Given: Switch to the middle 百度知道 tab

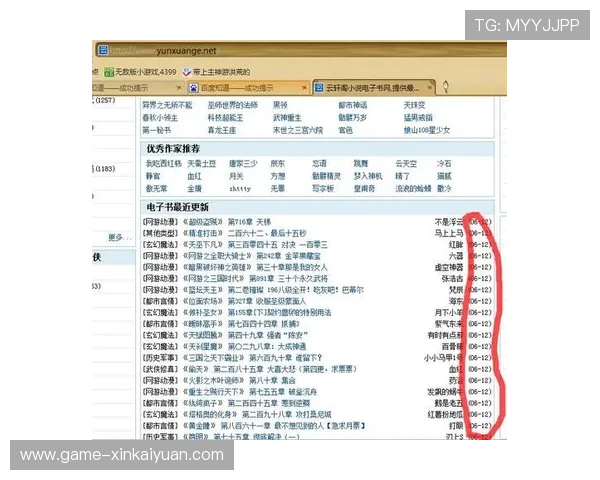Looking at the screenshot, I should [248, 88].
